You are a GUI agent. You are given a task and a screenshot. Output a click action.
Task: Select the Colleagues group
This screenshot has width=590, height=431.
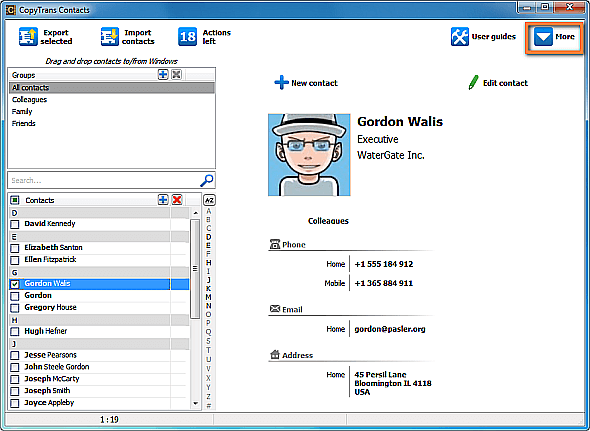pos(111,100)
